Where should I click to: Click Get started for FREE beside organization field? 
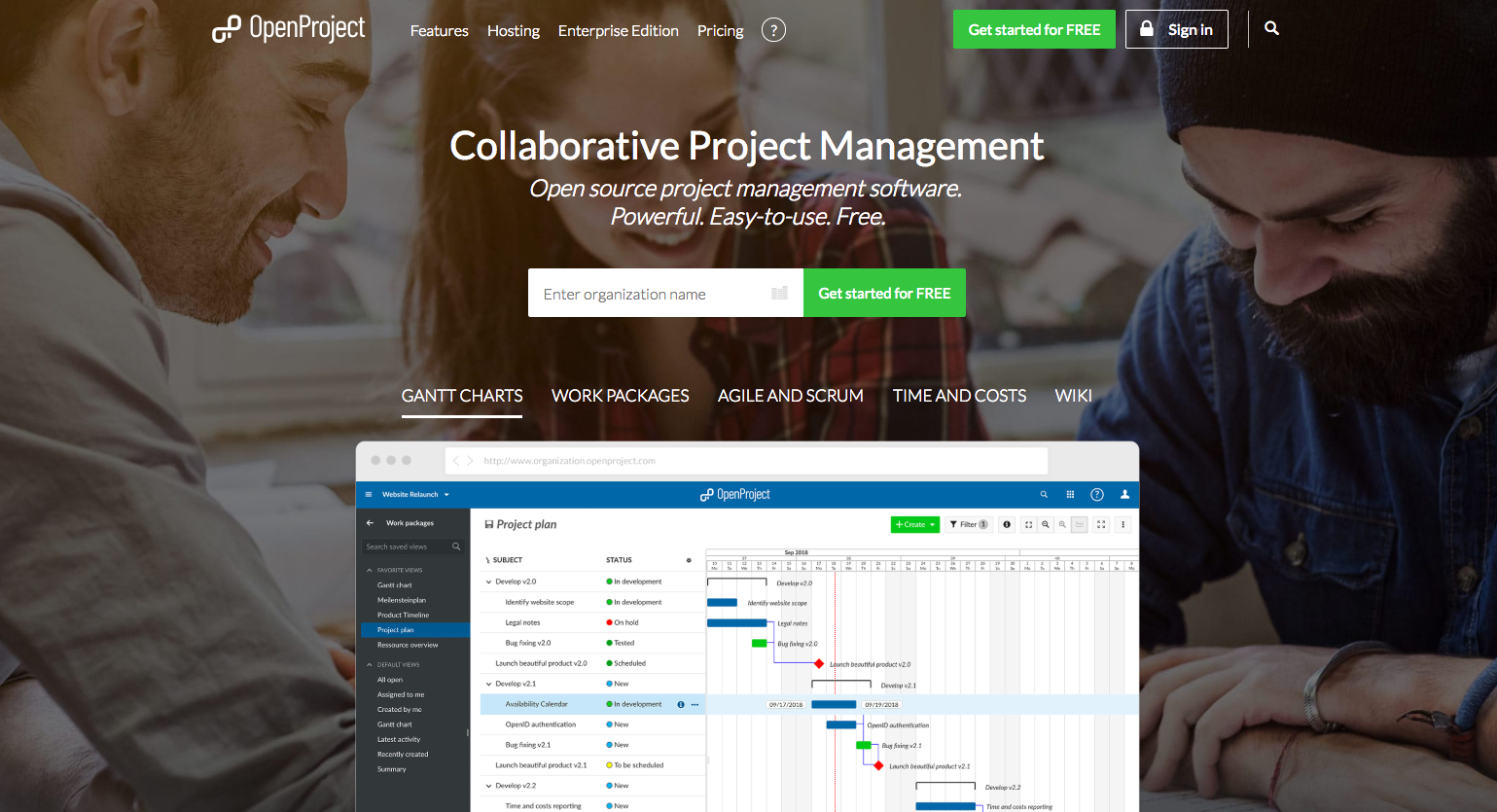point(884,293)
